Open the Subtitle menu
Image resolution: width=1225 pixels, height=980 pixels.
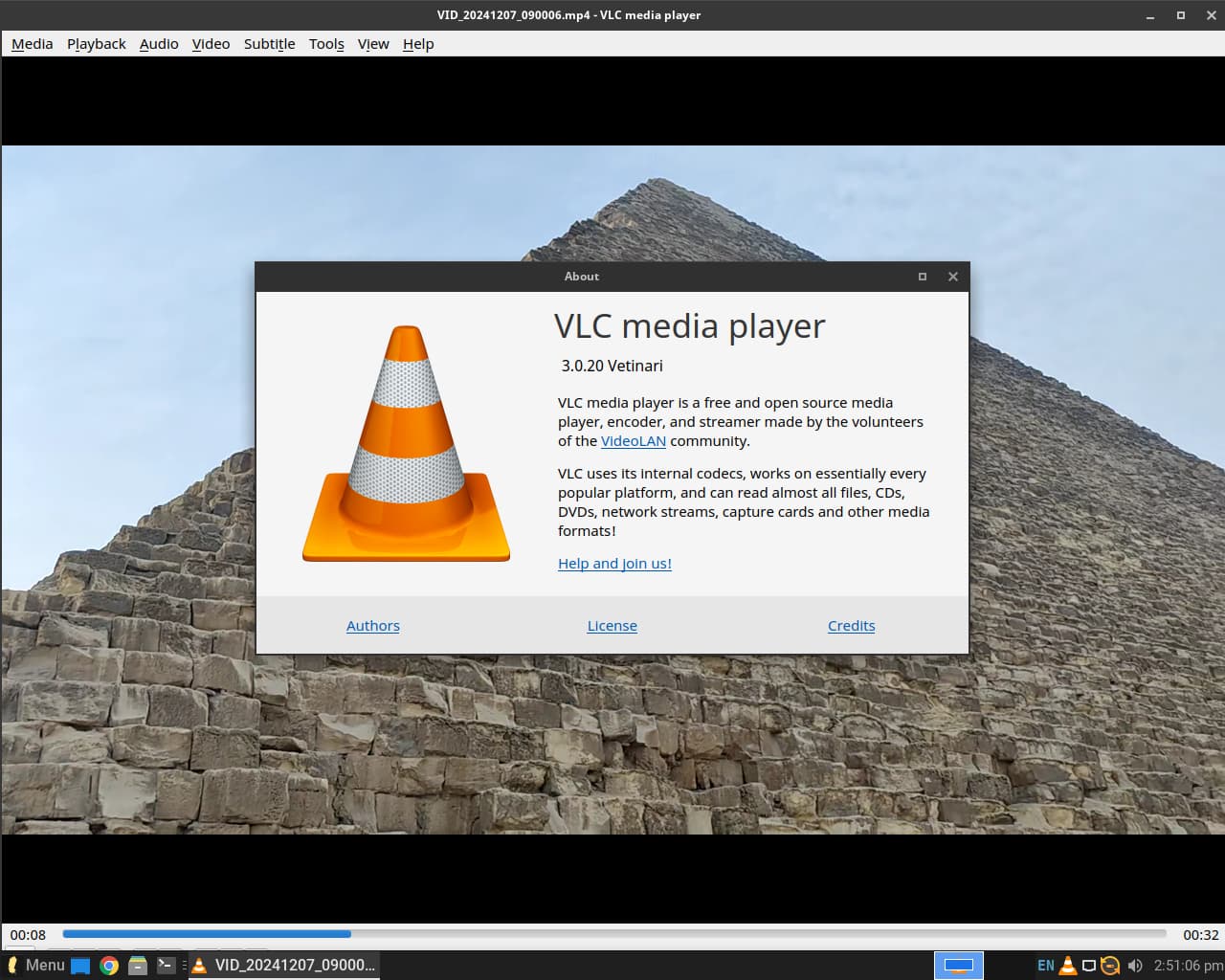(x=269, y=44)
